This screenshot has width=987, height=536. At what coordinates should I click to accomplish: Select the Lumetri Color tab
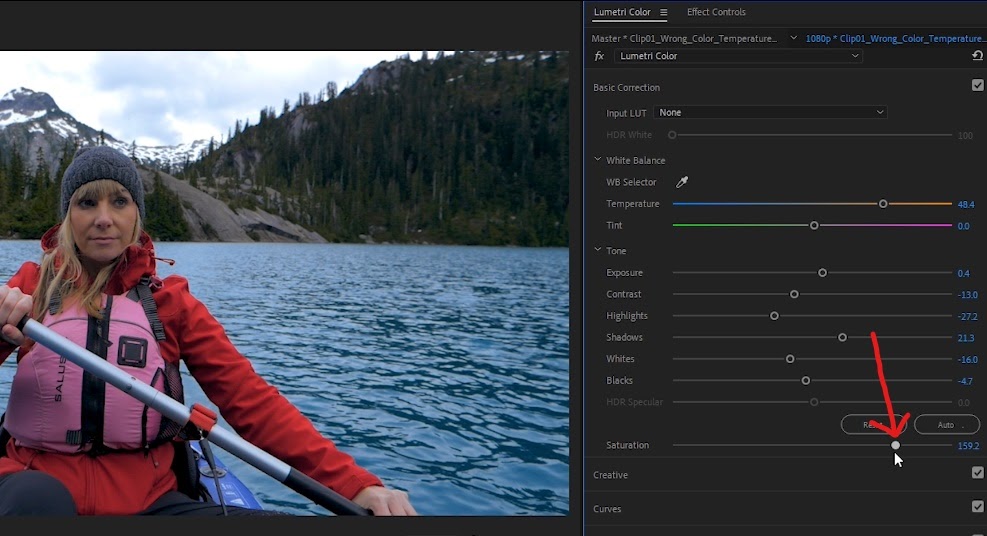coord(622,12)
